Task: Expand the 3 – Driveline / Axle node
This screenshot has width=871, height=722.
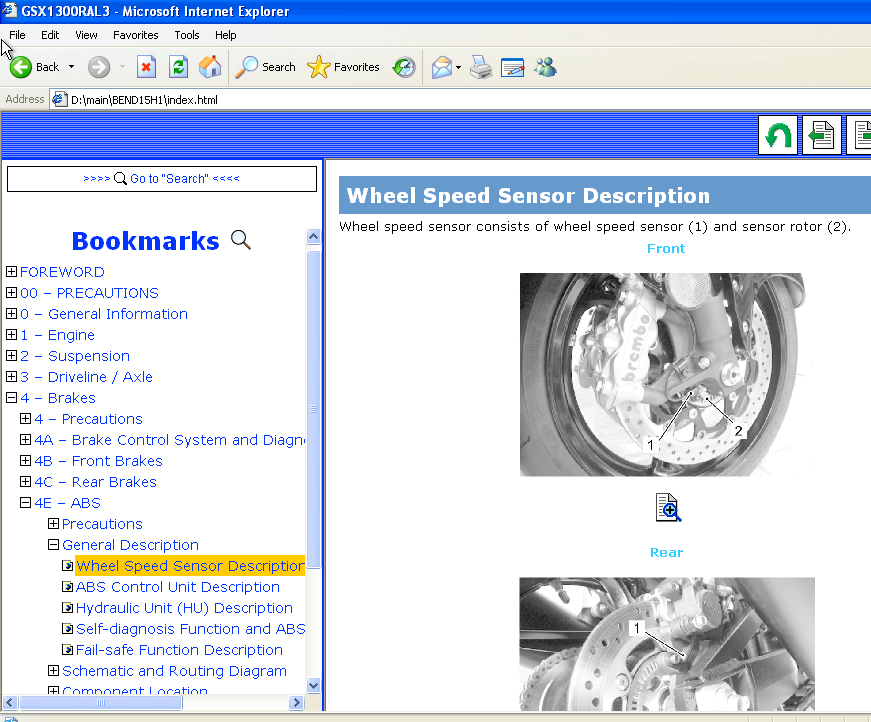Action: [11, 377]
